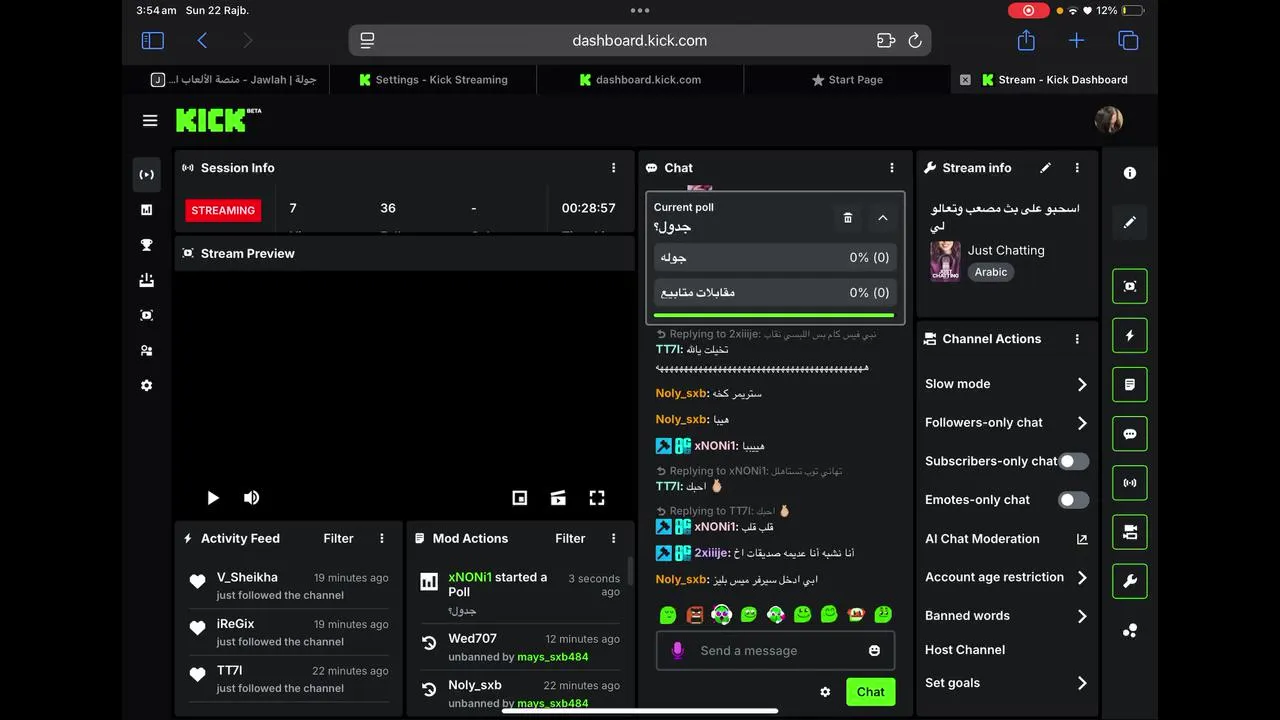Open Stream info three-dot menu
This screenshot has height=720, width=1280.
tap(1077, 168)
